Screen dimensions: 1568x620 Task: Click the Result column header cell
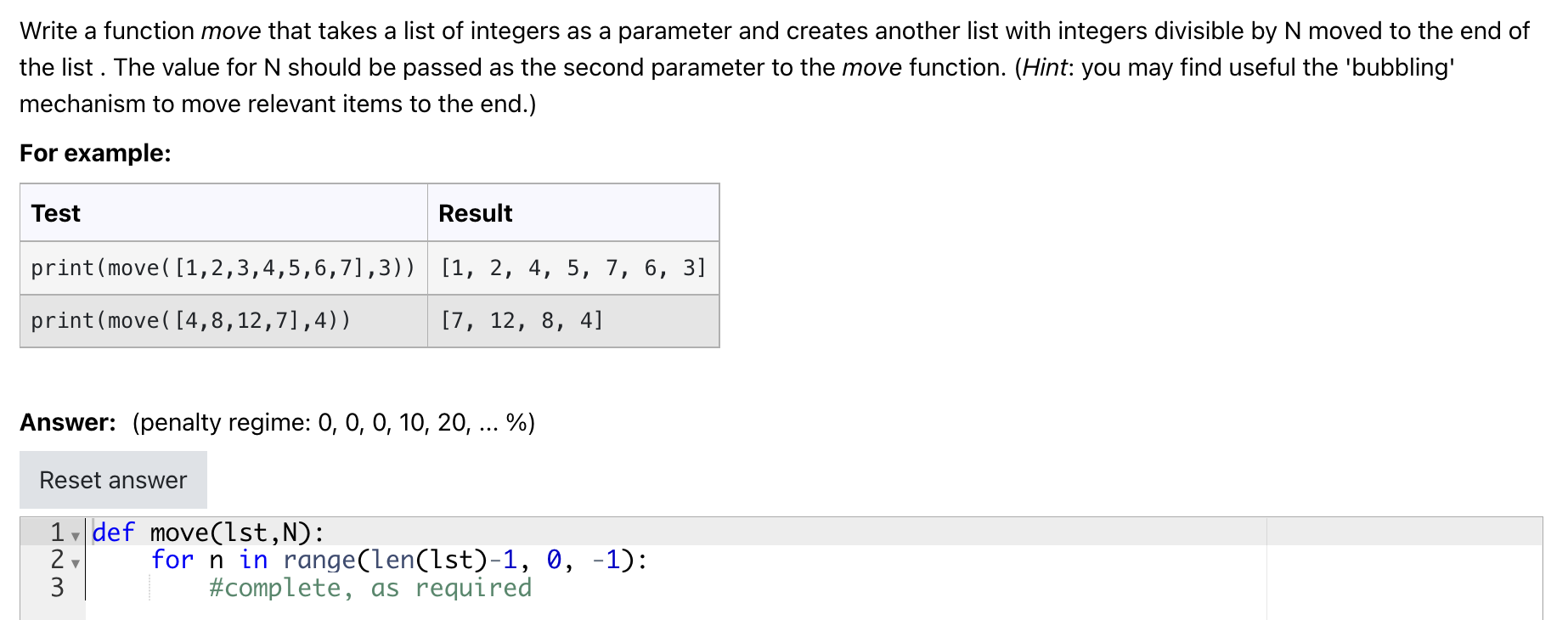tap(475, 213)
